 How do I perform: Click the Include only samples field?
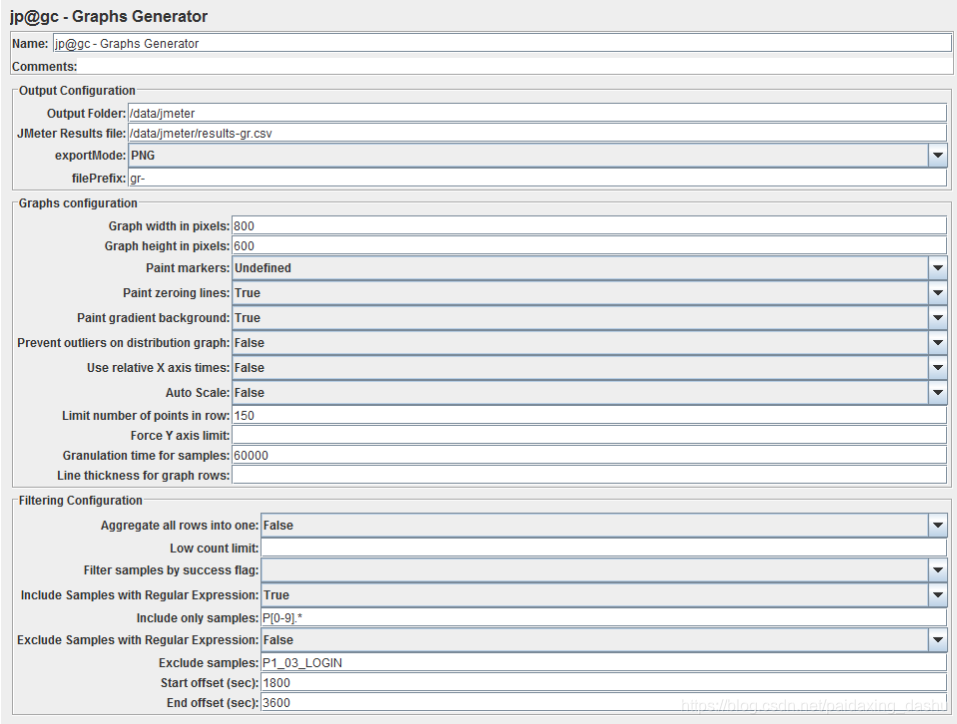point(604,618)
